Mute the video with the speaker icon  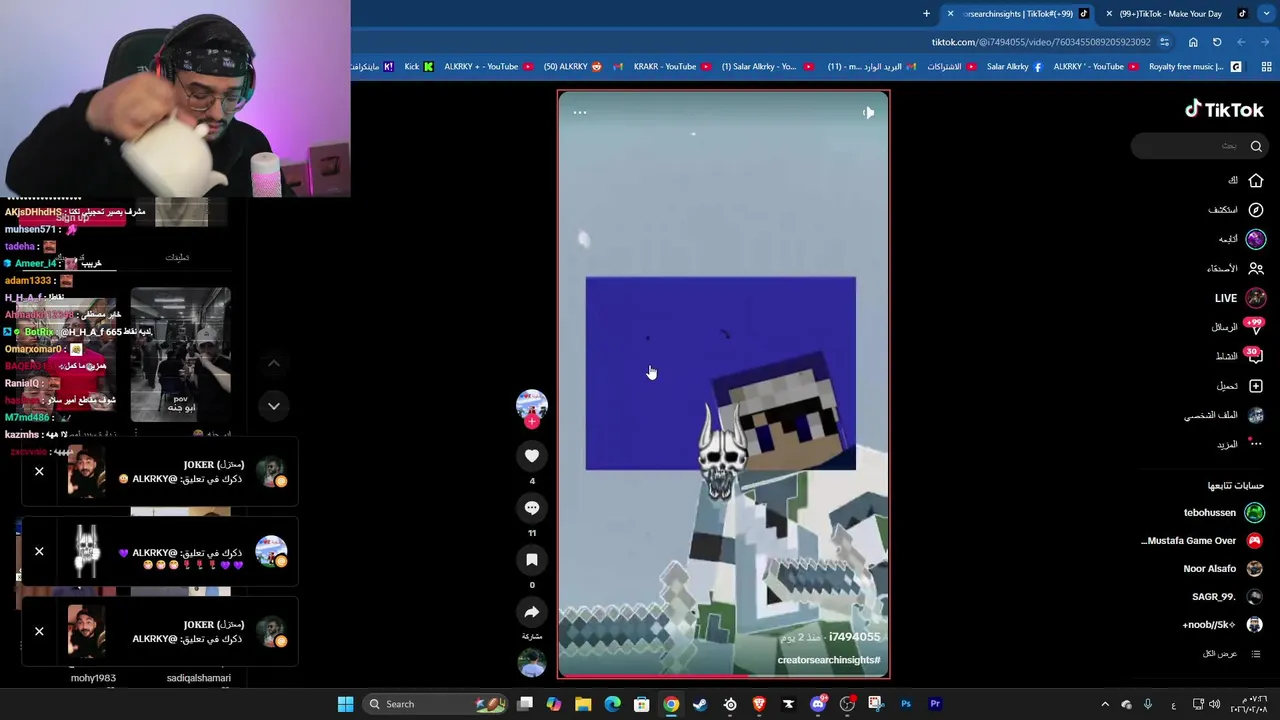point(868,113)
